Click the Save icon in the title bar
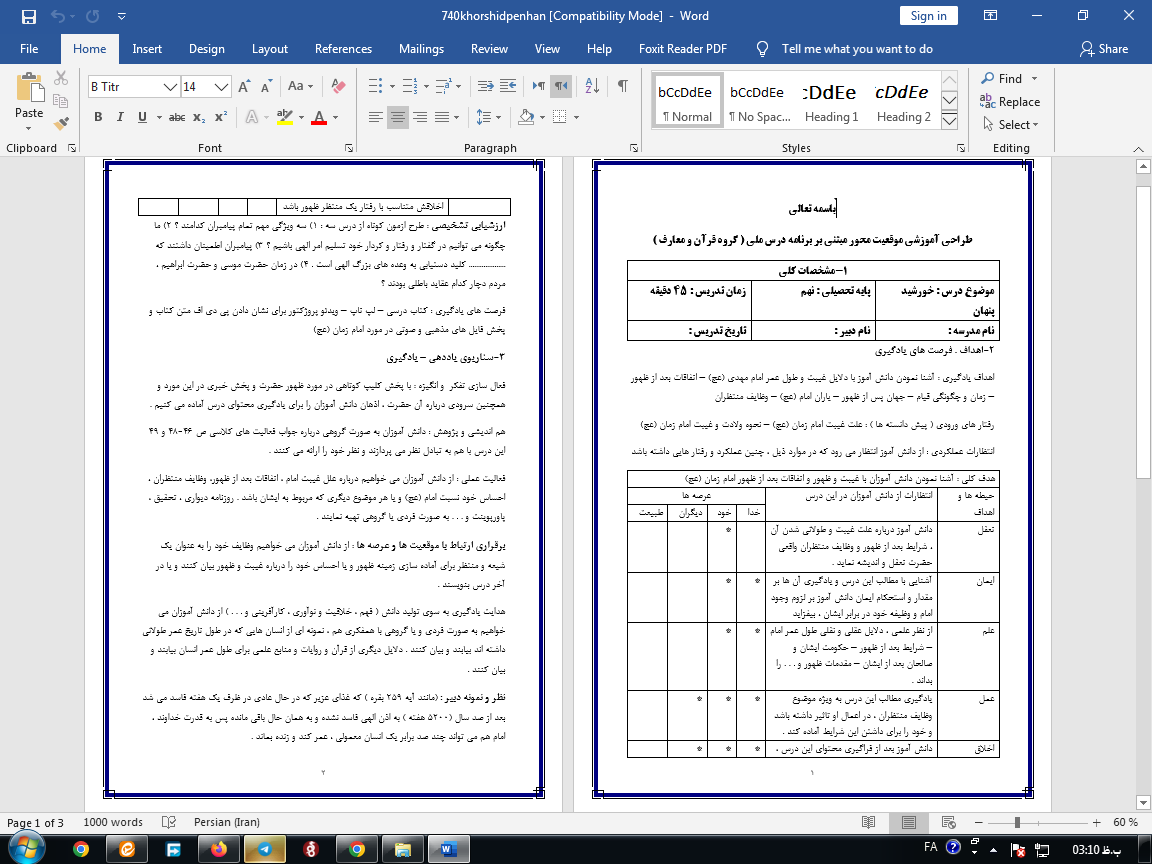This screenshot has width=1152, height=864. [28, 16]
